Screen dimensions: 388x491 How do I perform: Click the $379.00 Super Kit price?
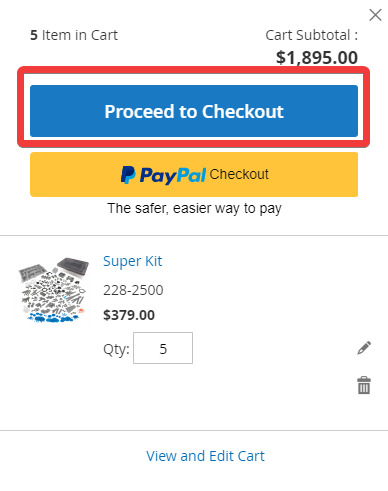click(129, 315)
